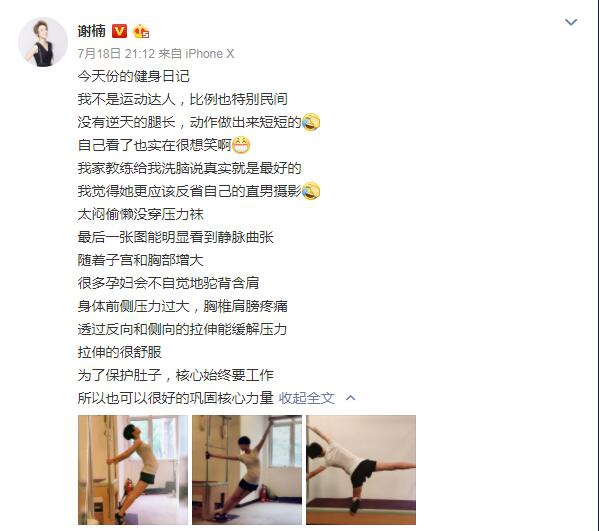Open the third leg-raise photo thumbnail
The image size is (599, 531).
tap(361, 470)
